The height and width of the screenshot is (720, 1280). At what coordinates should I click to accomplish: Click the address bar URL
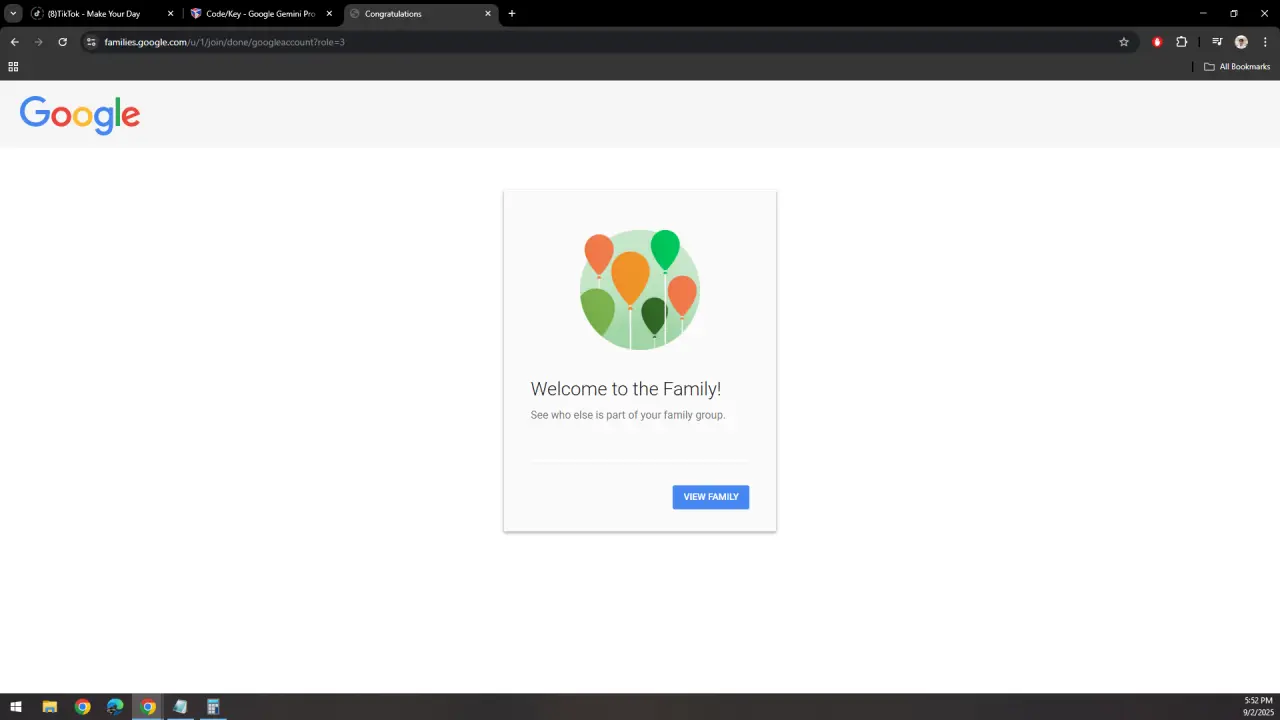pos(224,42)
